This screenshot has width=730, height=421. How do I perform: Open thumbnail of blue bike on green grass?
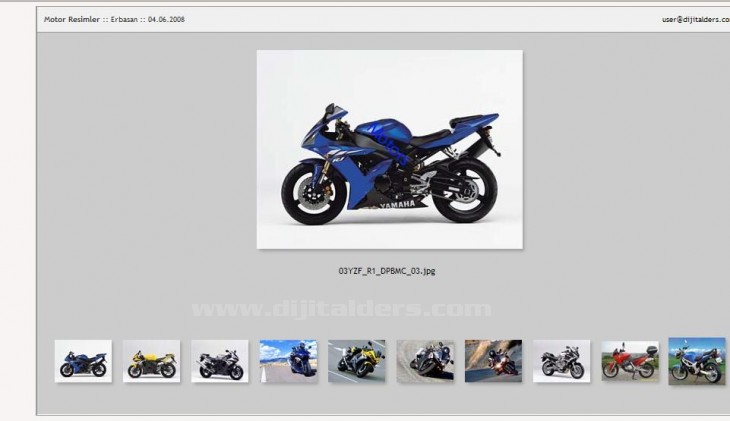click(697, 361)
